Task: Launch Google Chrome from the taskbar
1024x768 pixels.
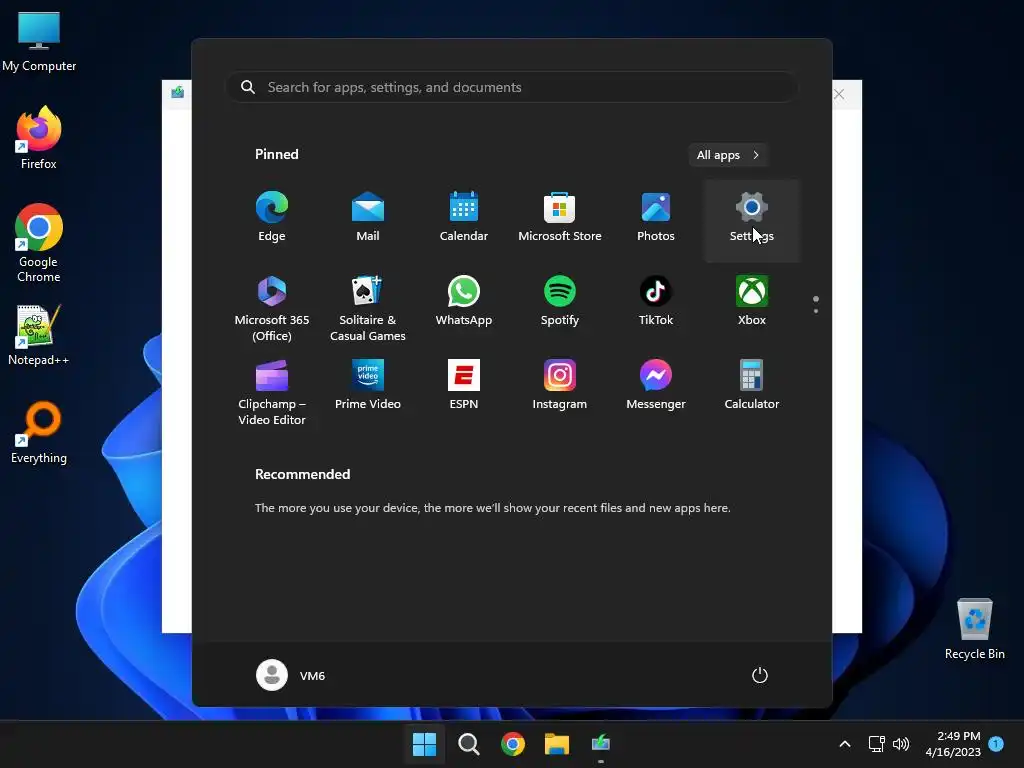Action: pos(513,744)
